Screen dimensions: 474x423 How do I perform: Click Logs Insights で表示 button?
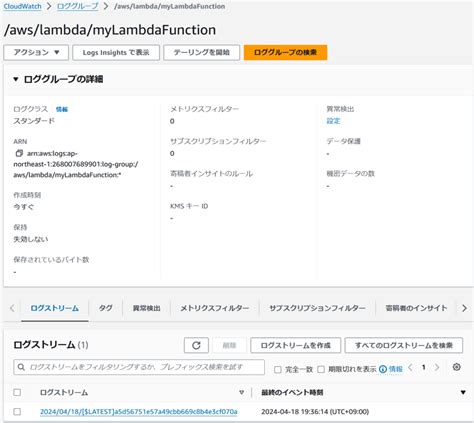pos(116,52)
